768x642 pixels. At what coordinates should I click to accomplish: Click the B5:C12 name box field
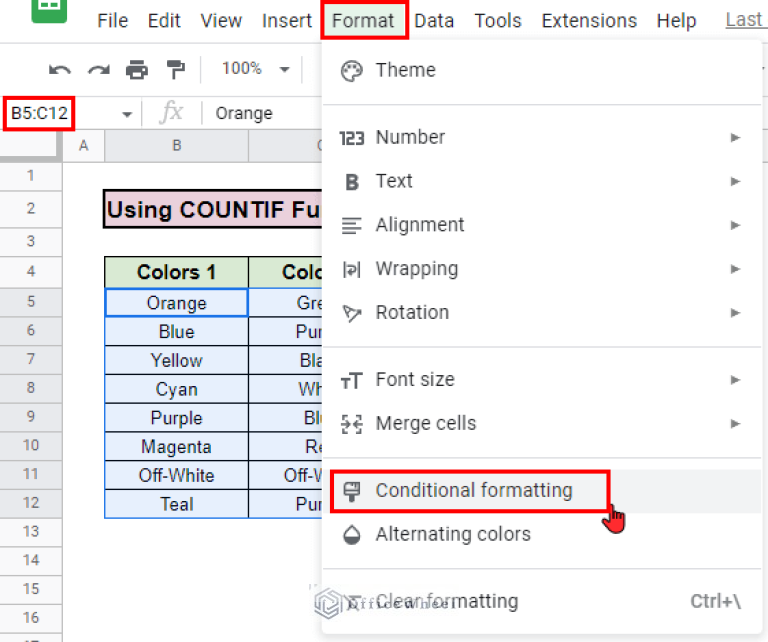pos(39,113)
